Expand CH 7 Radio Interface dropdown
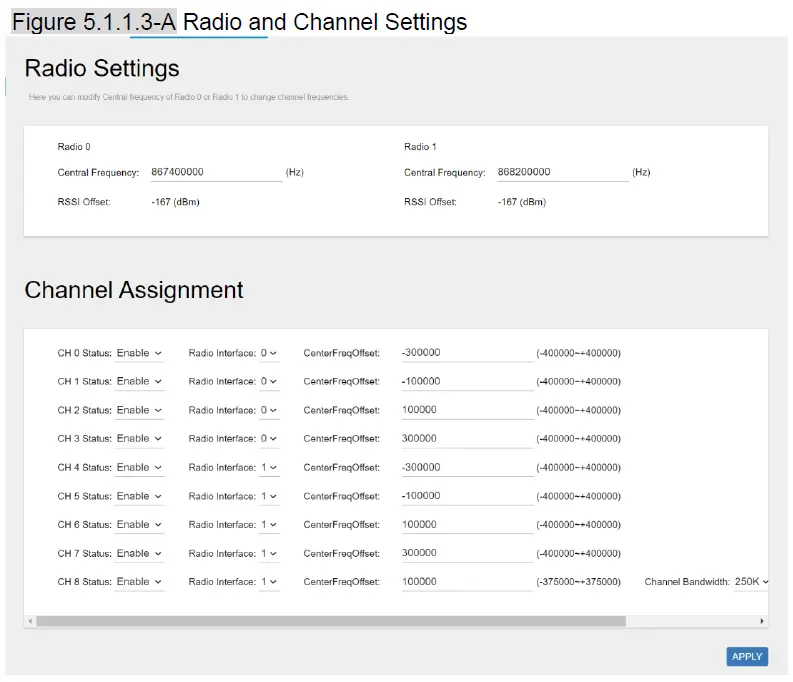Image resolution: width=793 pixels, height=682 pixels. click(268, 554)
